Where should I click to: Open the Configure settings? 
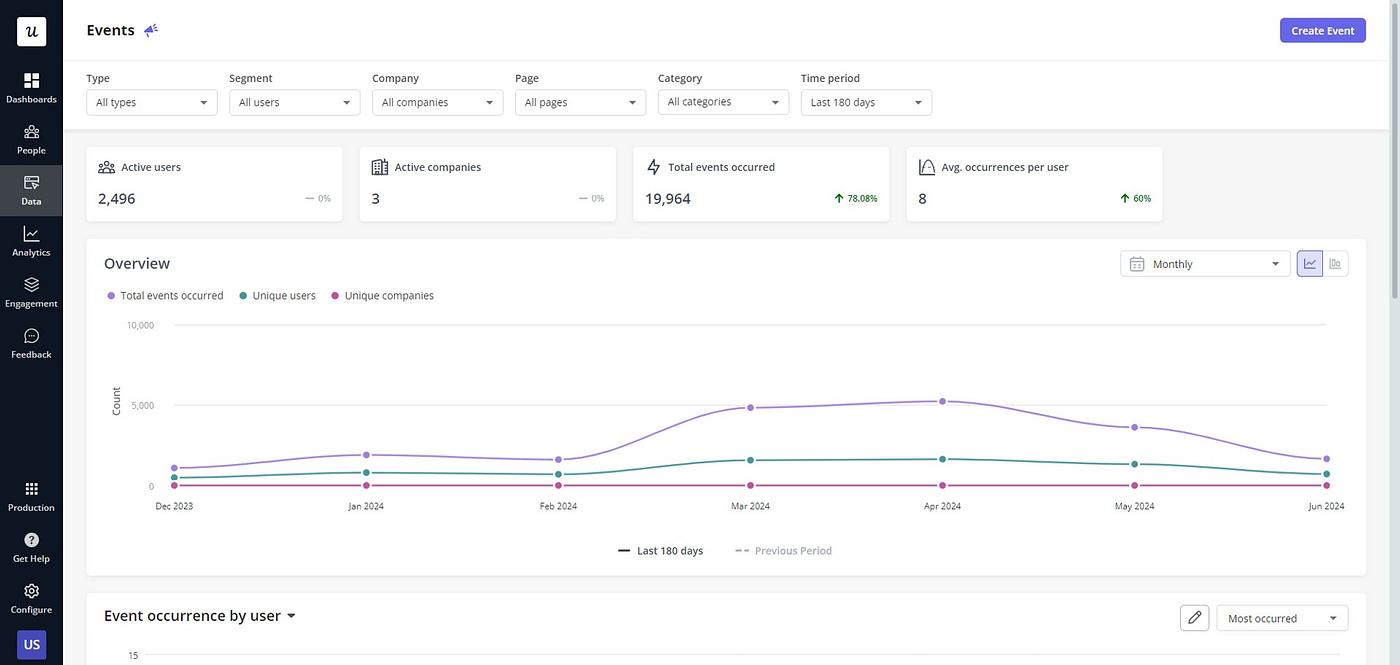(31, 599)
